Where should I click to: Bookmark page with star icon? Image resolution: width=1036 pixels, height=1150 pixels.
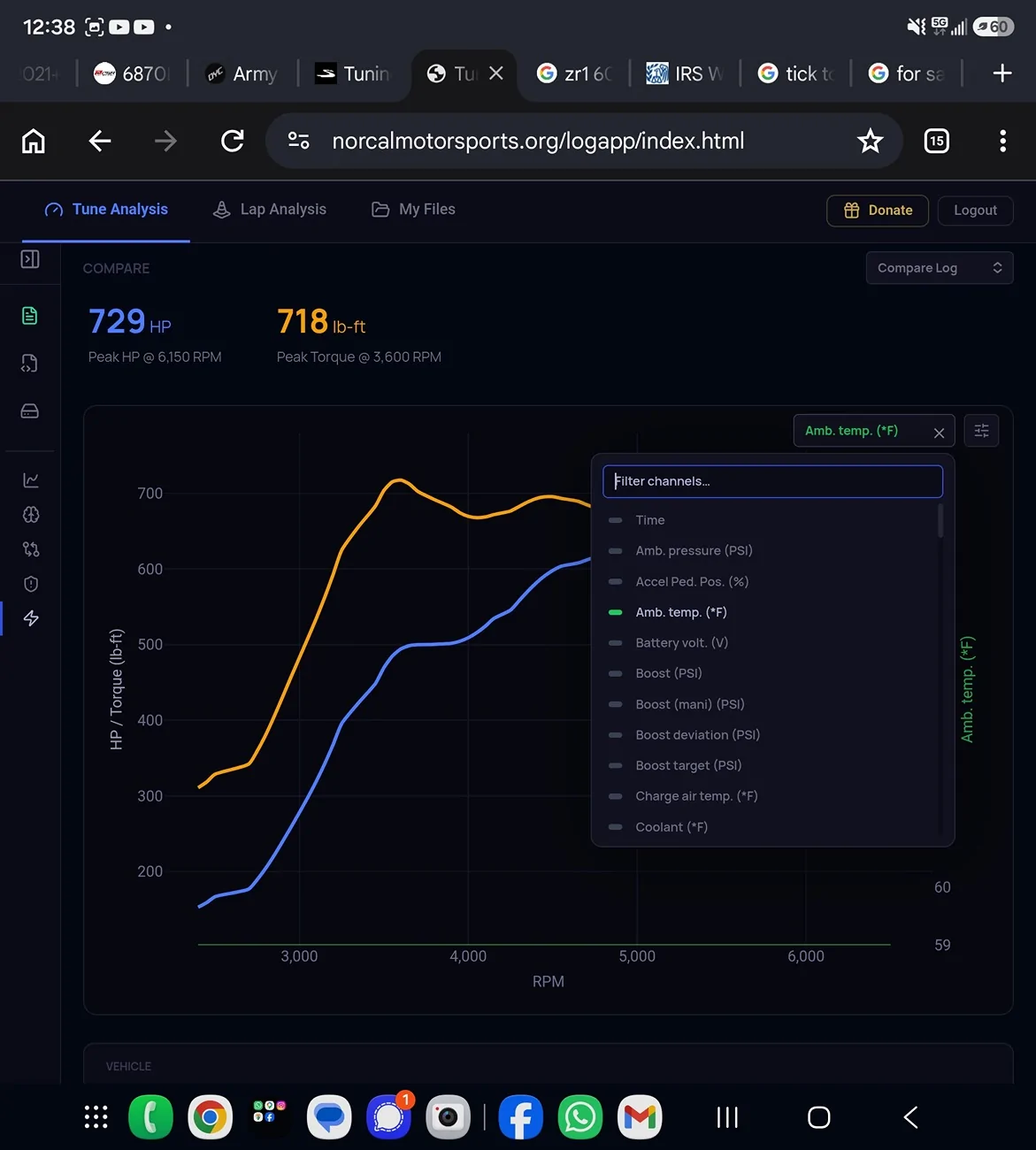pyautogui.click(x=871, y=141)
